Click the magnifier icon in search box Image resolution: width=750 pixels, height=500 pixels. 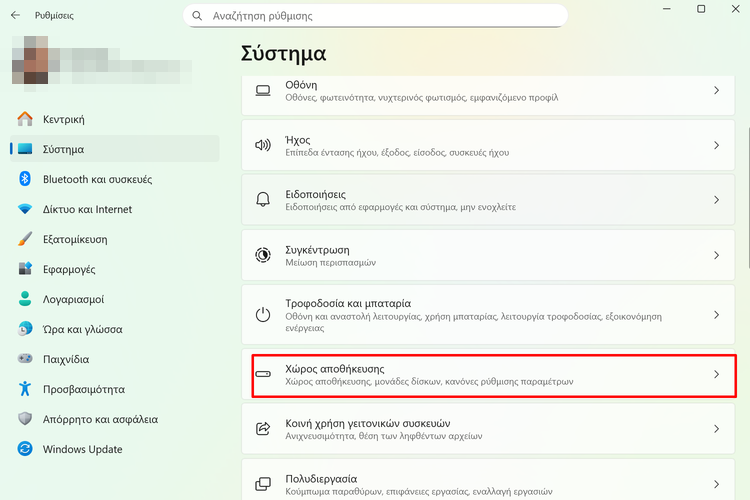coord(197,16)
